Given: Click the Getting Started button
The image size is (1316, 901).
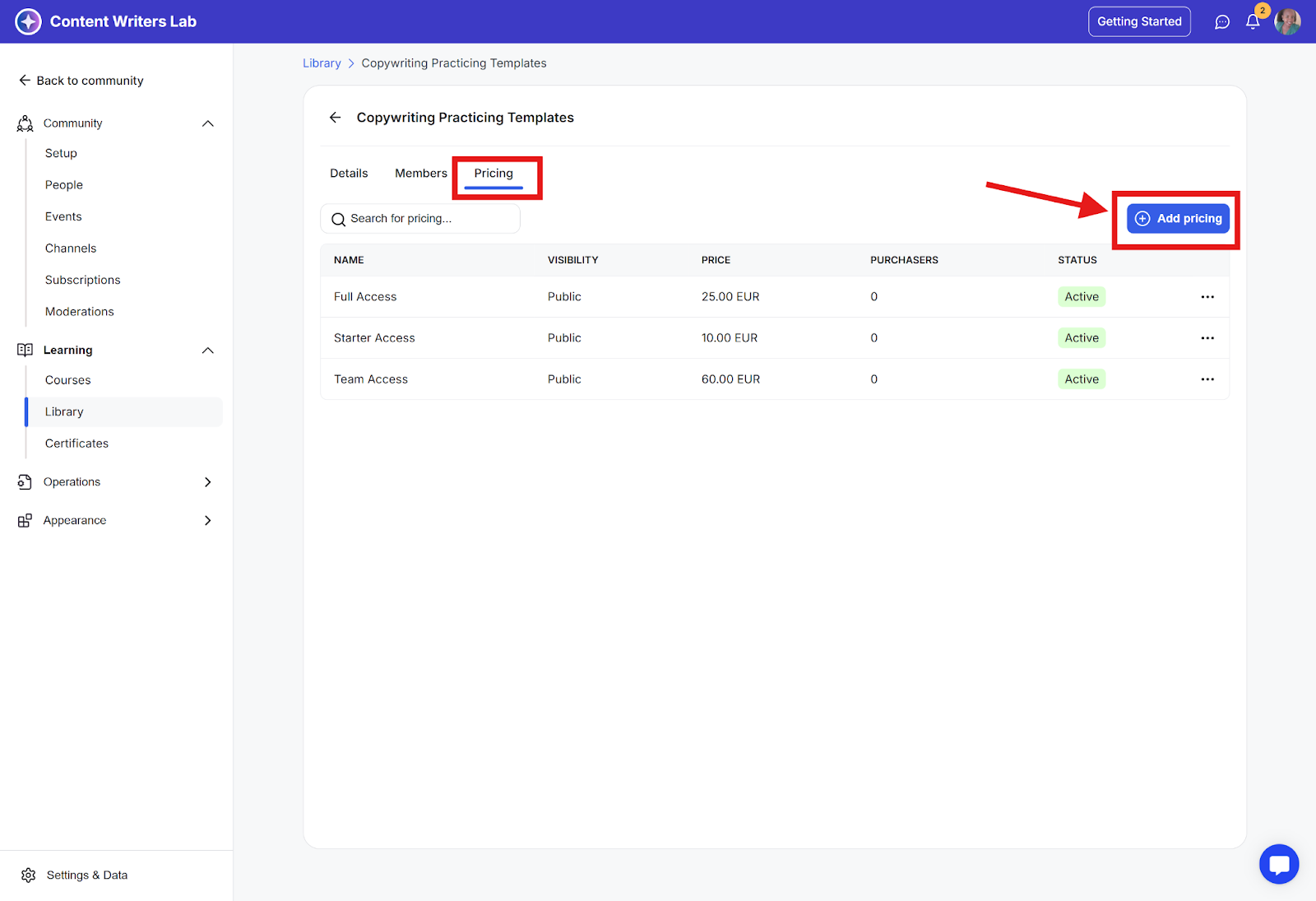Looking at the screenshot, I should click(x=1138, y=22).
